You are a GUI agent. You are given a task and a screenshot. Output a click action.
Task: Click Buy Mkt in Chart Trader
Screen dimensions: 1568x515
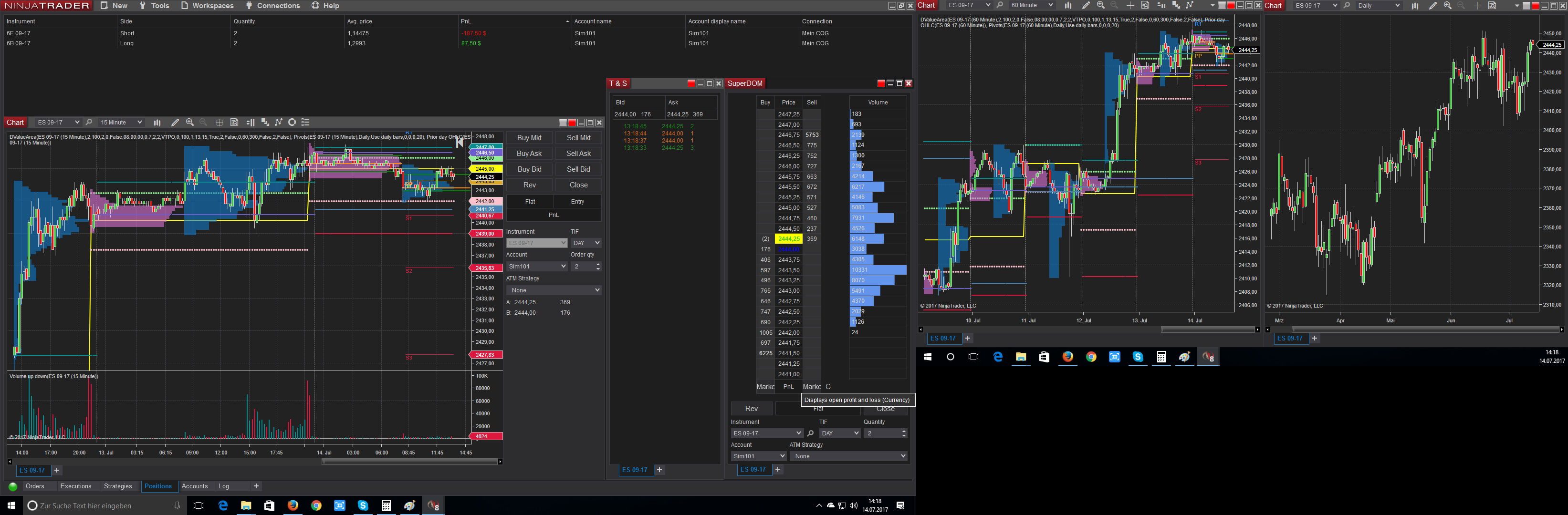coord(529,138)
